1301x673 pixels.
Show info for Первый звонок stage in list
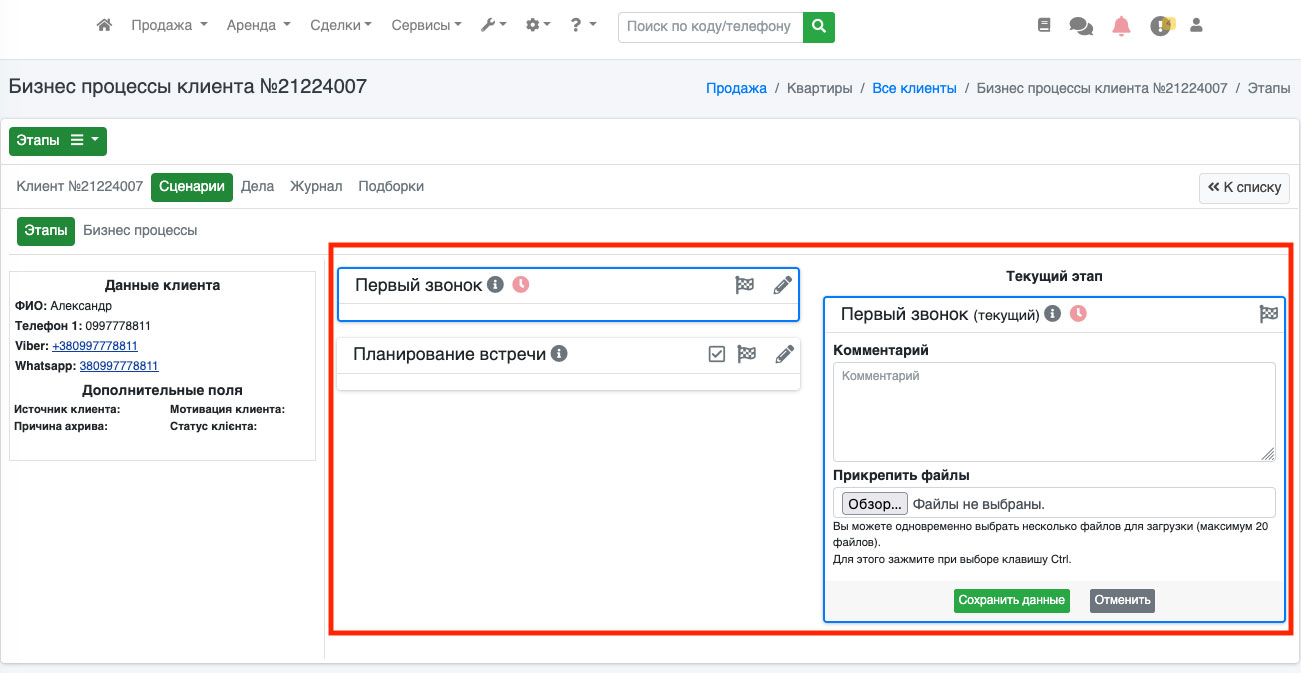point(495,285)
